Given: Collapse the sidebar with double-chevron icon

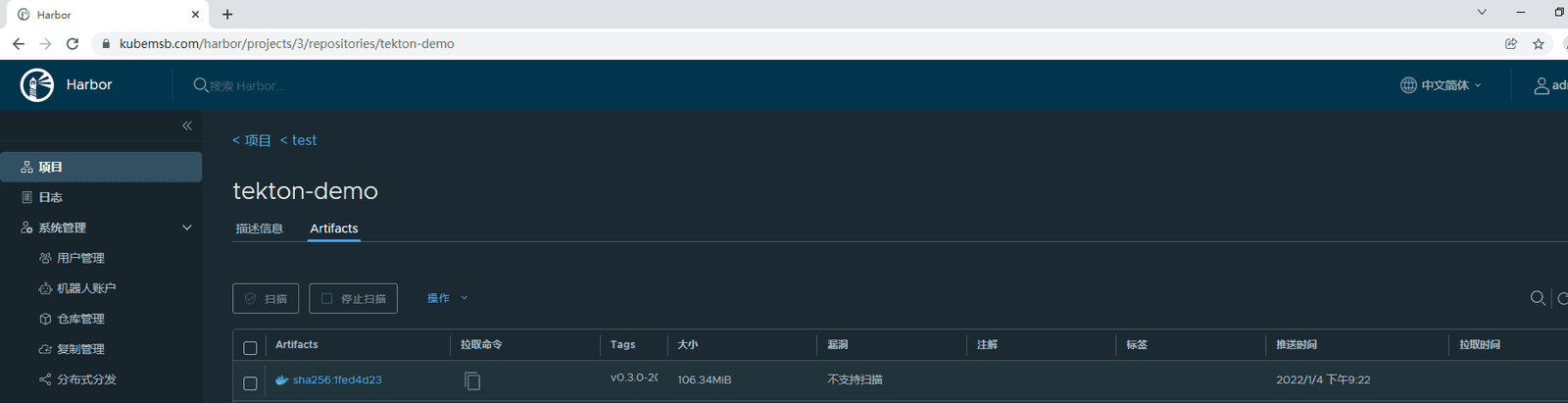Looking at the screenshot, I should click(x=187, y=126).
